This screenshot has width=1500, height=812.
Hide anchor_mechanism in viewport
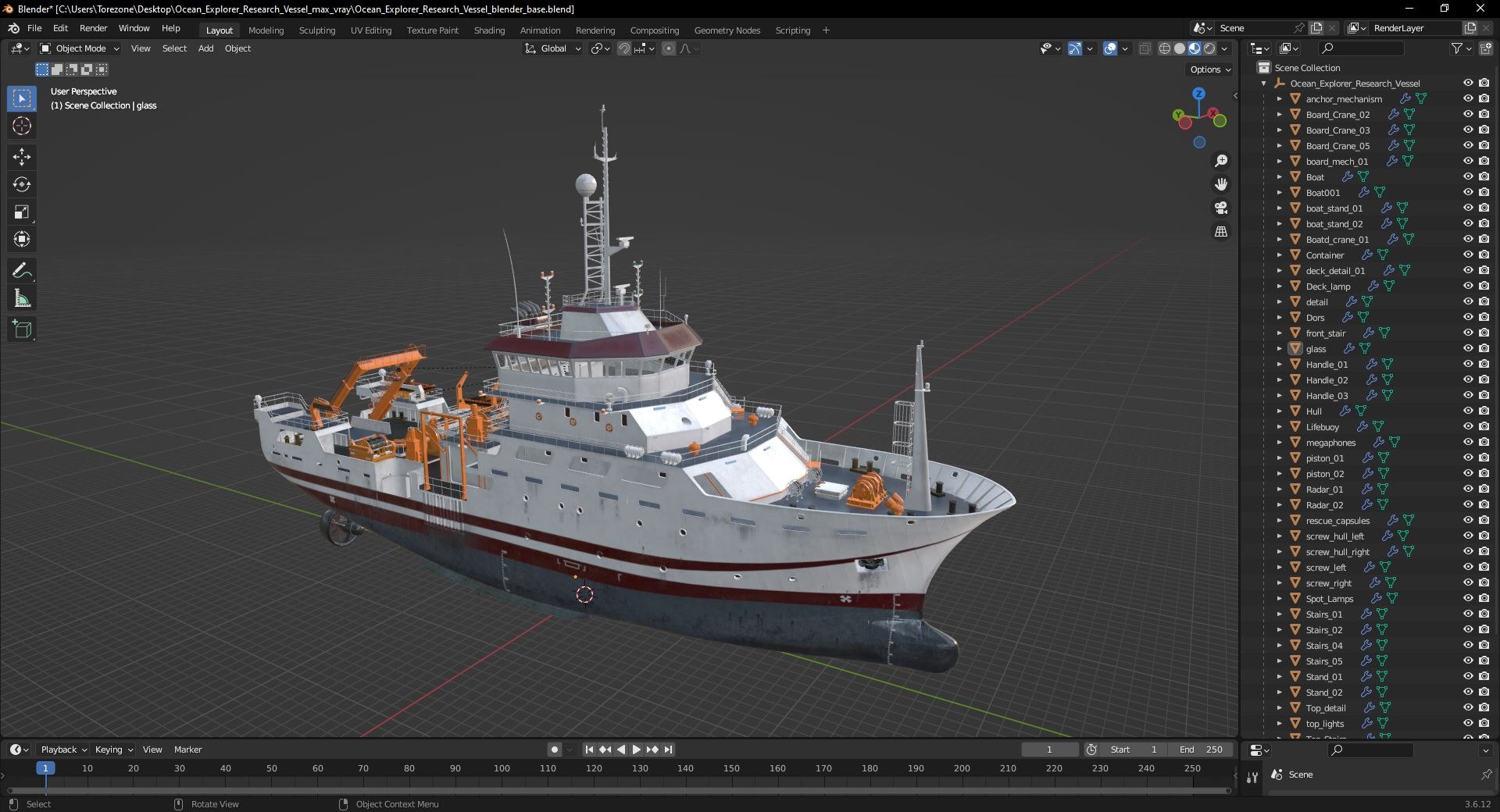pyautogui.click(x=1468, y=99)
